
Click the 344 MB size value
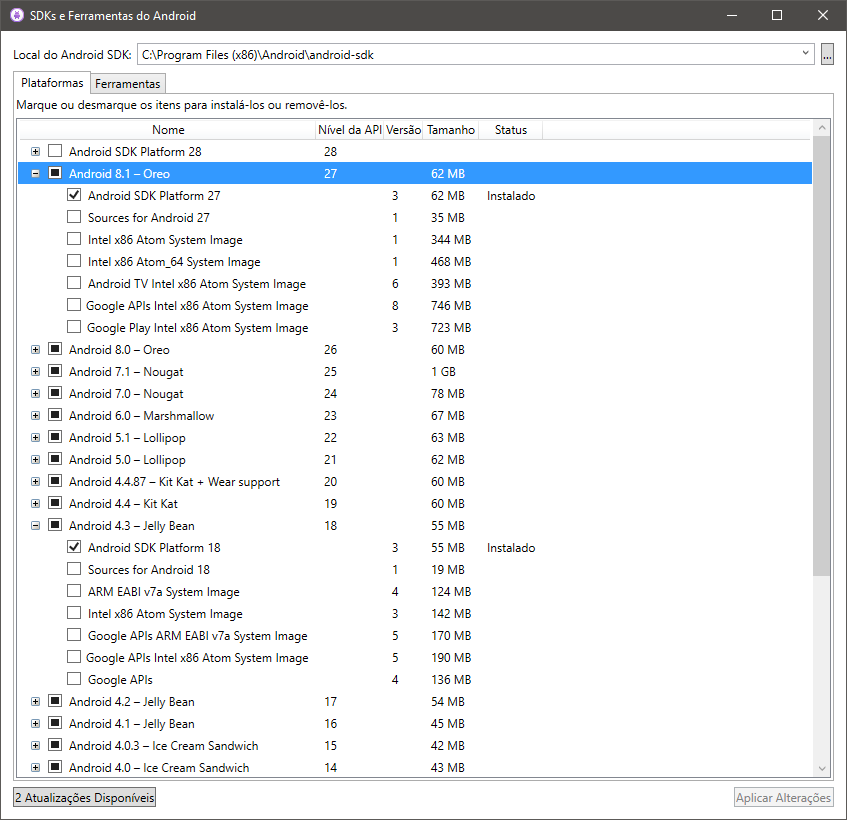coord(451,240)
